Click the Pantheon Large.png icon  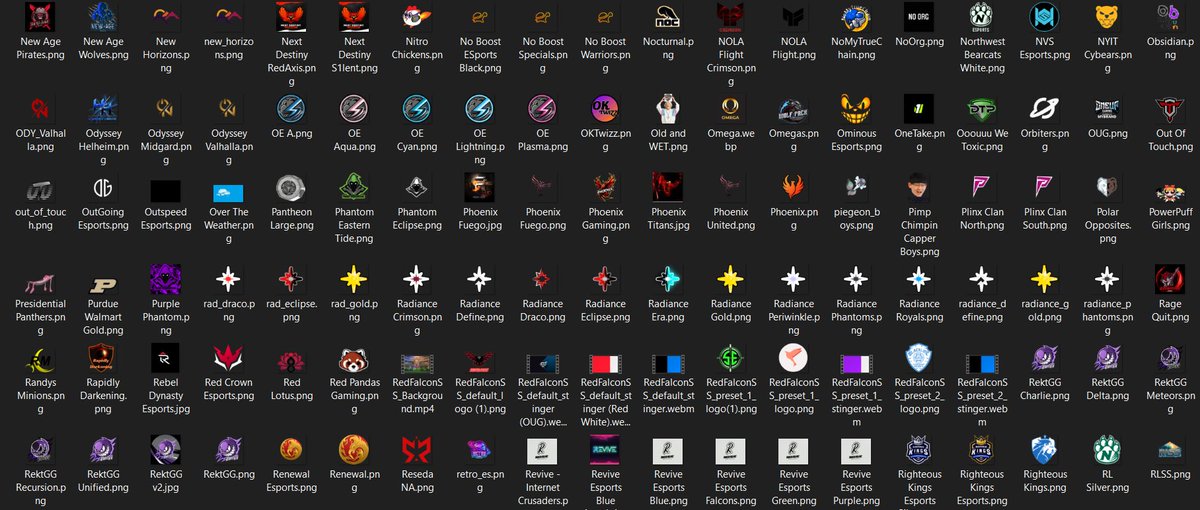291,187
